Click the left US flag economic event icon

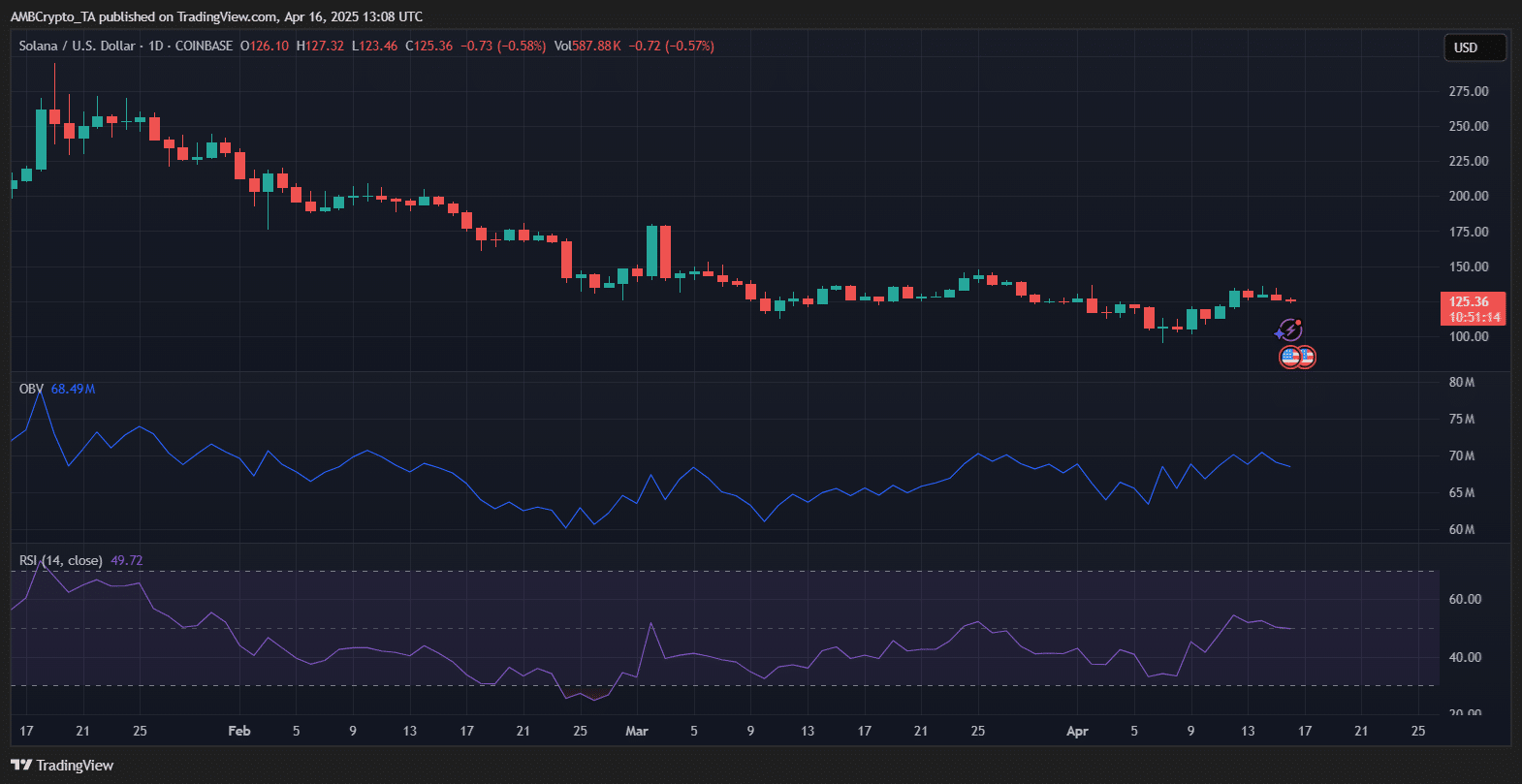click(1289, 357)
